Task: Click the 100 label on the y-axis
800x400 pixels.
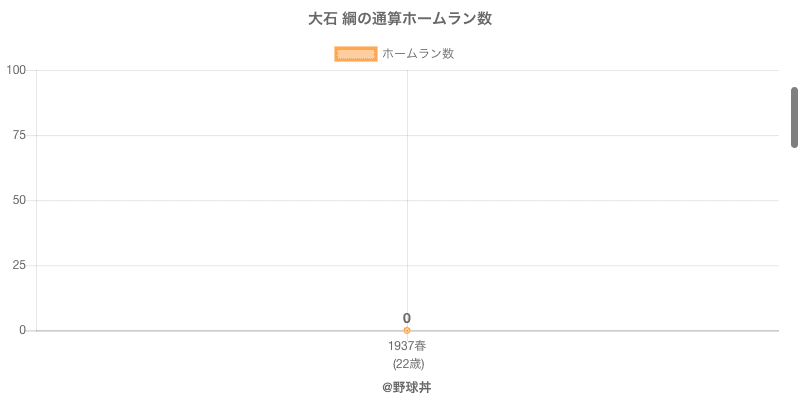Action: pyautogui.click(x=16, y=70)
